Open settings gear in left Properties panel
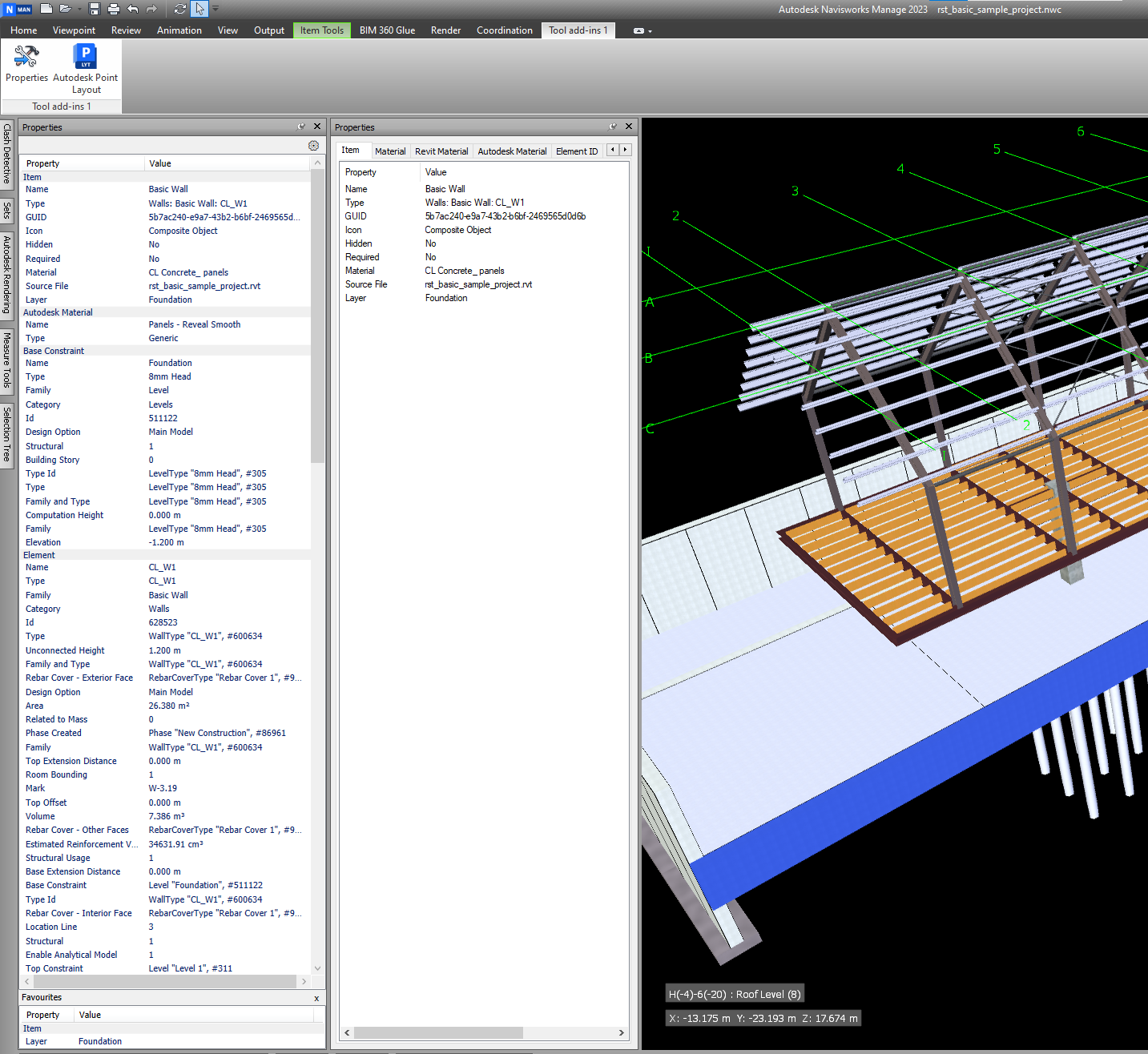Image resolution: width=1148 pixels, height=1054 pixels. pyautogui.click(x=313, y=146)
